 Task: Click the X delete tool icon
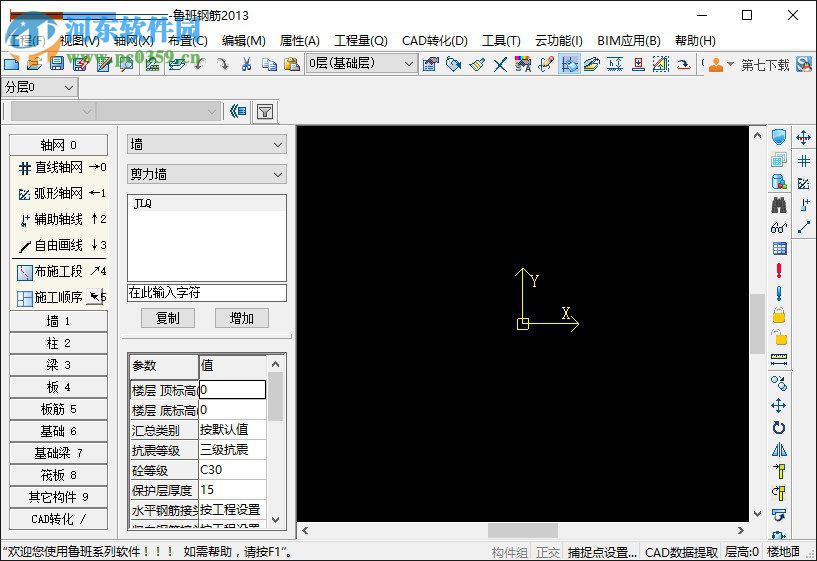pos(500,64)
